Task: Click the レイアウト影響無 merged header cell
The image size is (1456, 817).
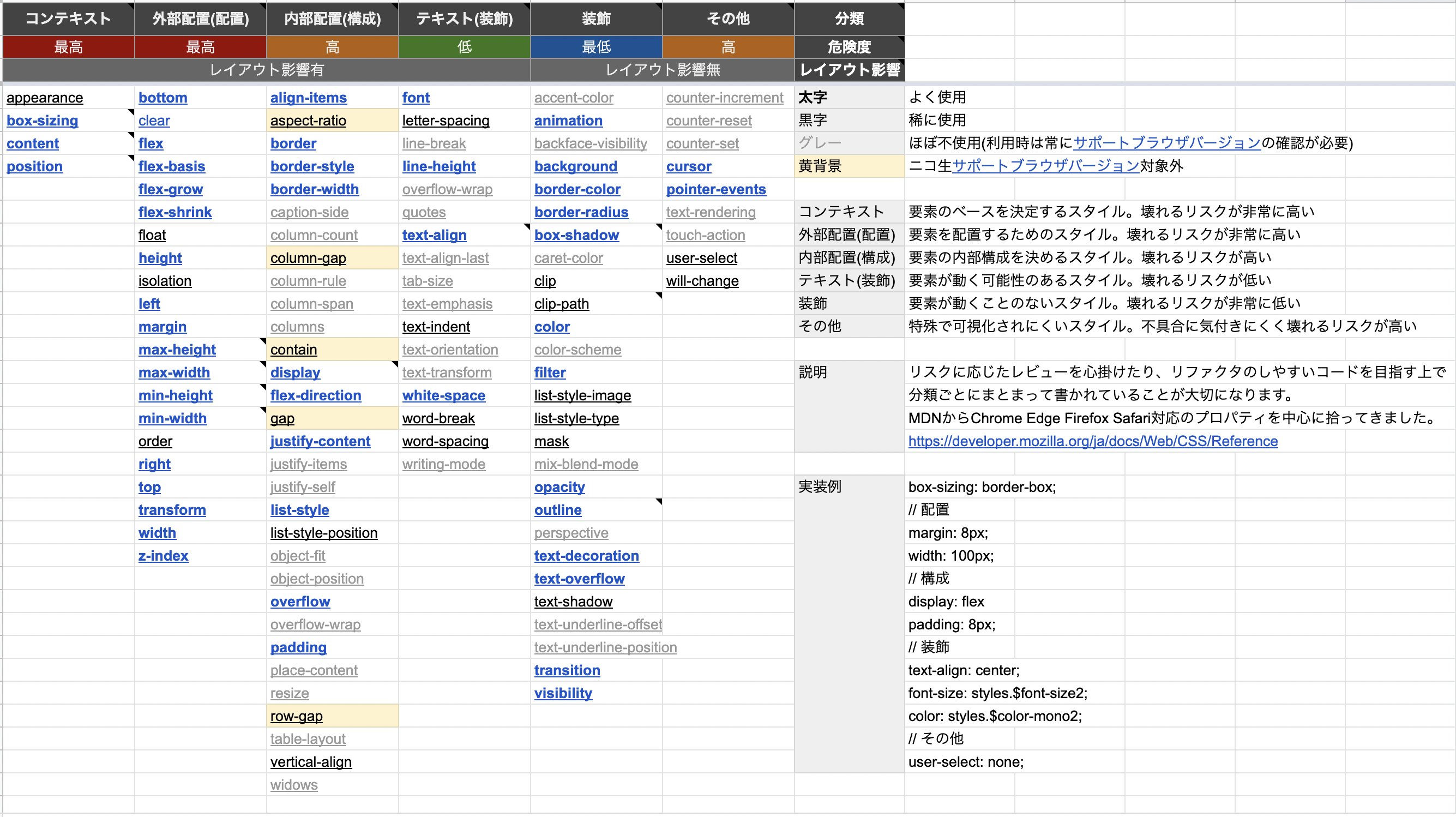Action: coord(662,70)
